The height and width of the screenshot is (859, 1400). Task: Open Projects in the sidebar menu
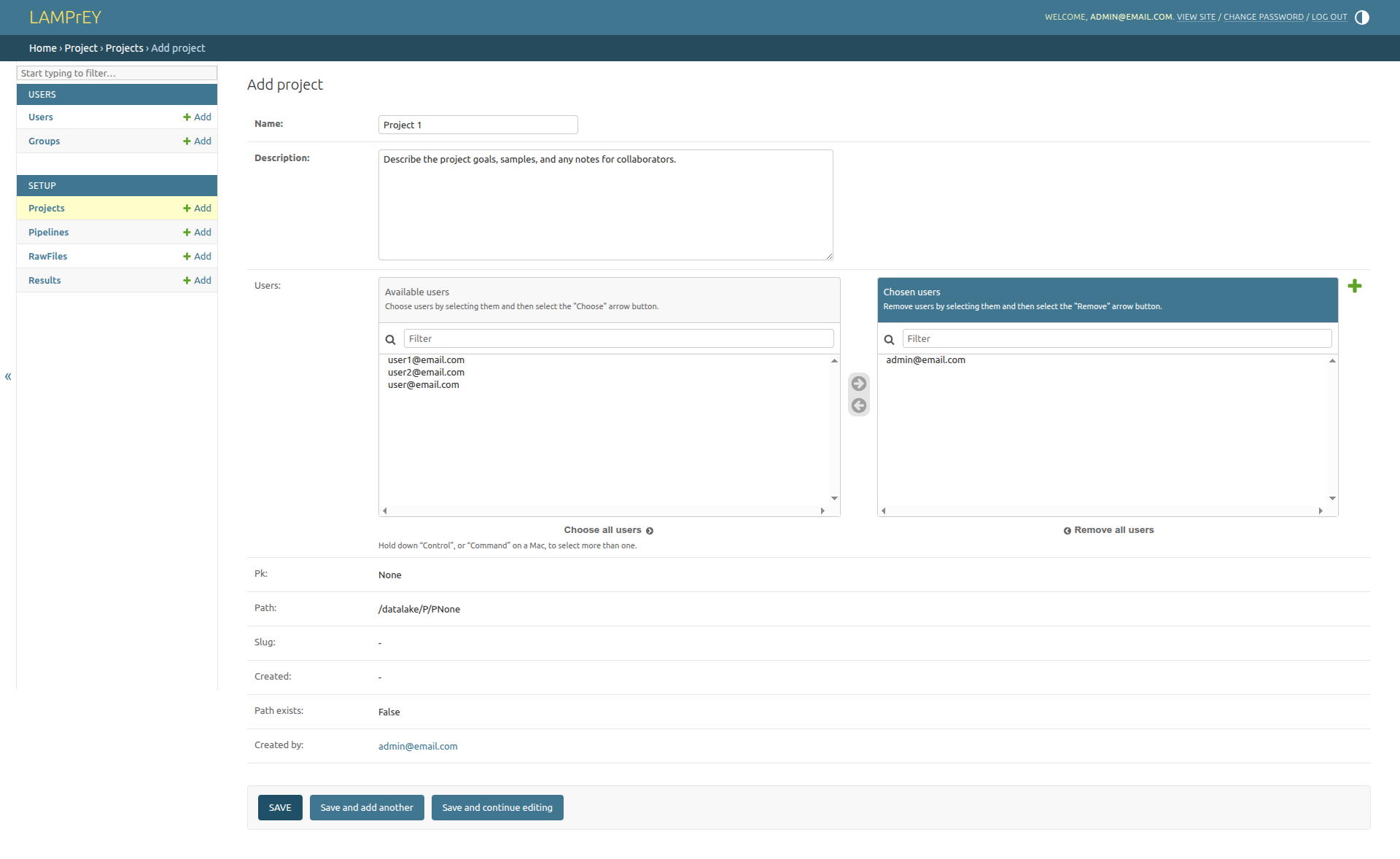coord(47,209)
